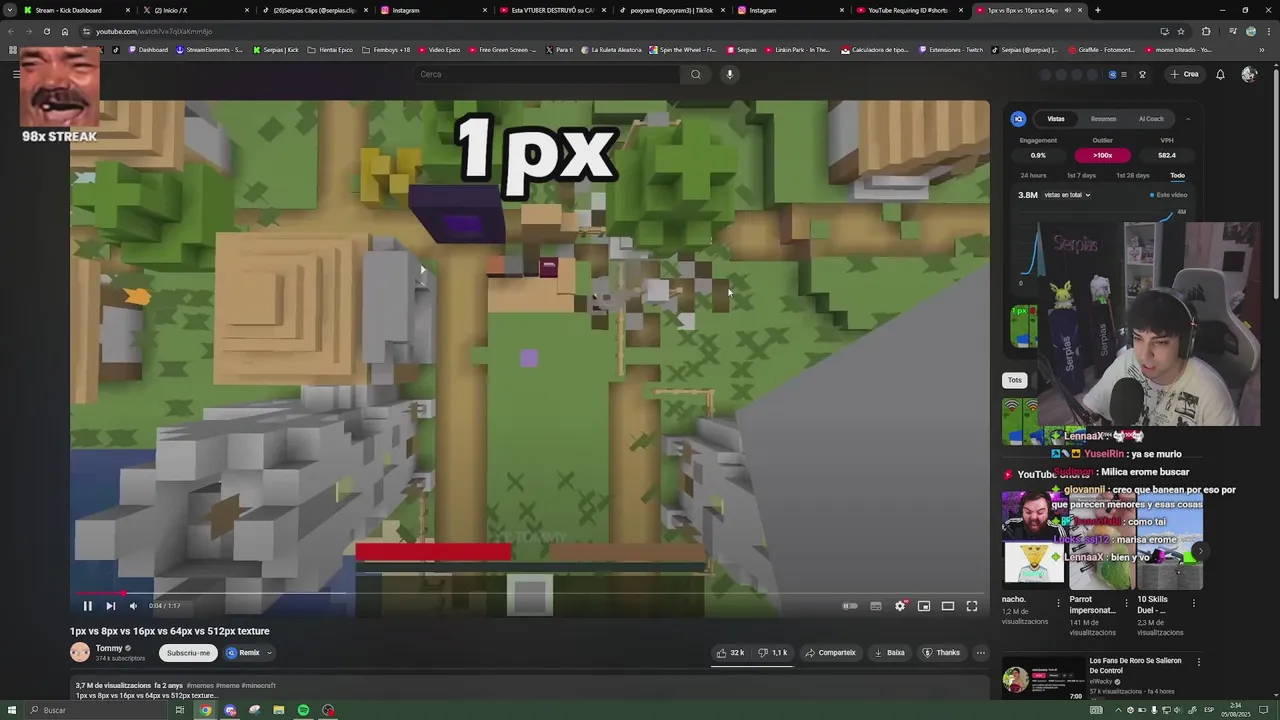Reload the current page
The height and width of the screenshot is (720, 1280).
pos(46,31)
